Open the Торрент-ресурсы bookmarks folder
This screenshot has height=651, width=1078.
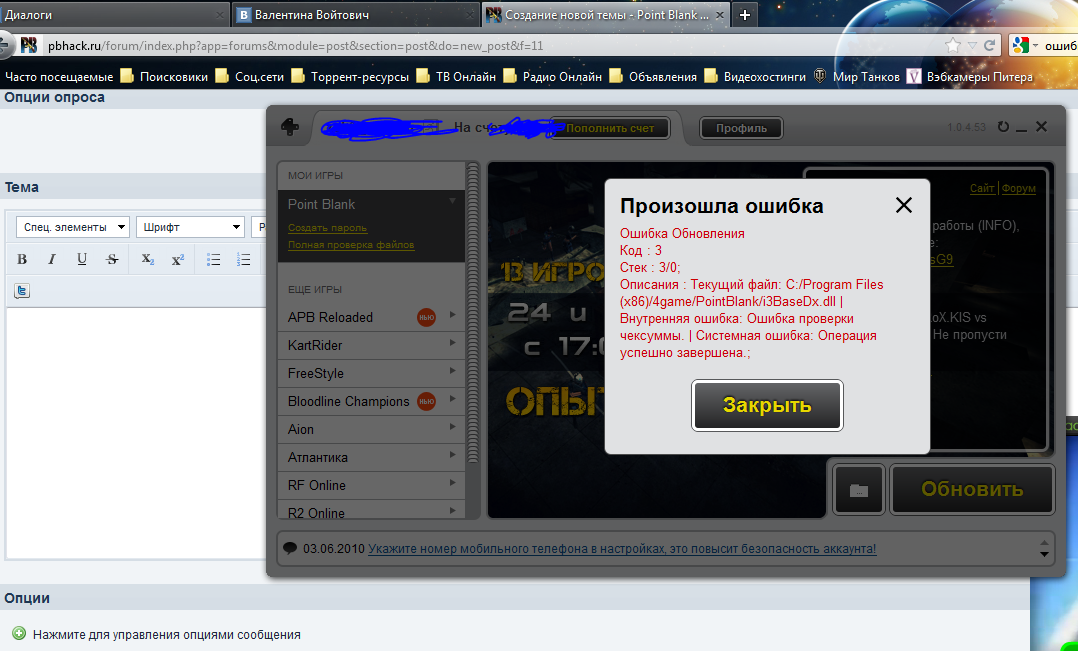[x=350, y=76]
